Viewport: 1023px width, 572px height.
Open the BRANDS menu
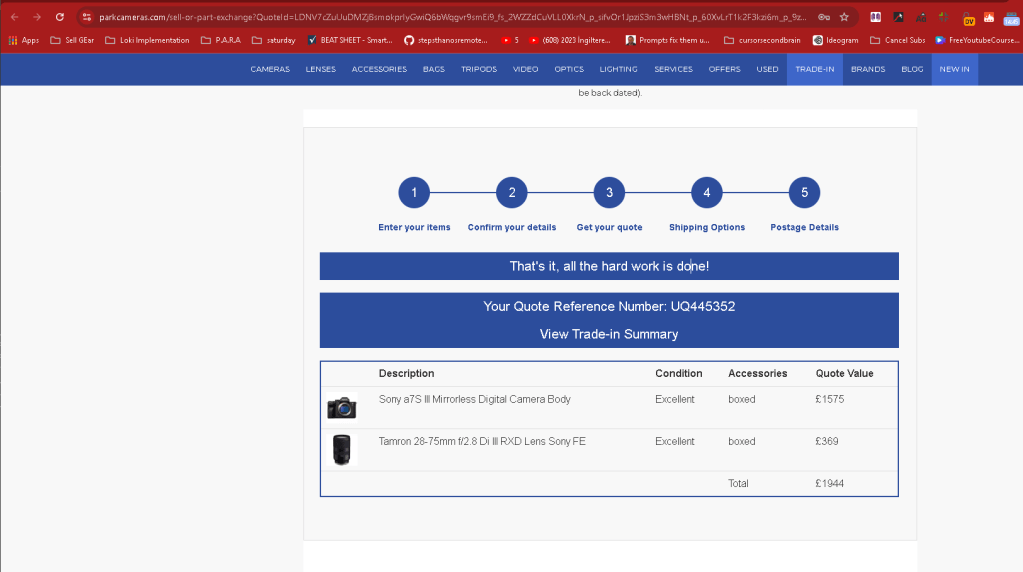pyautogui.click(x=868, y=69)
